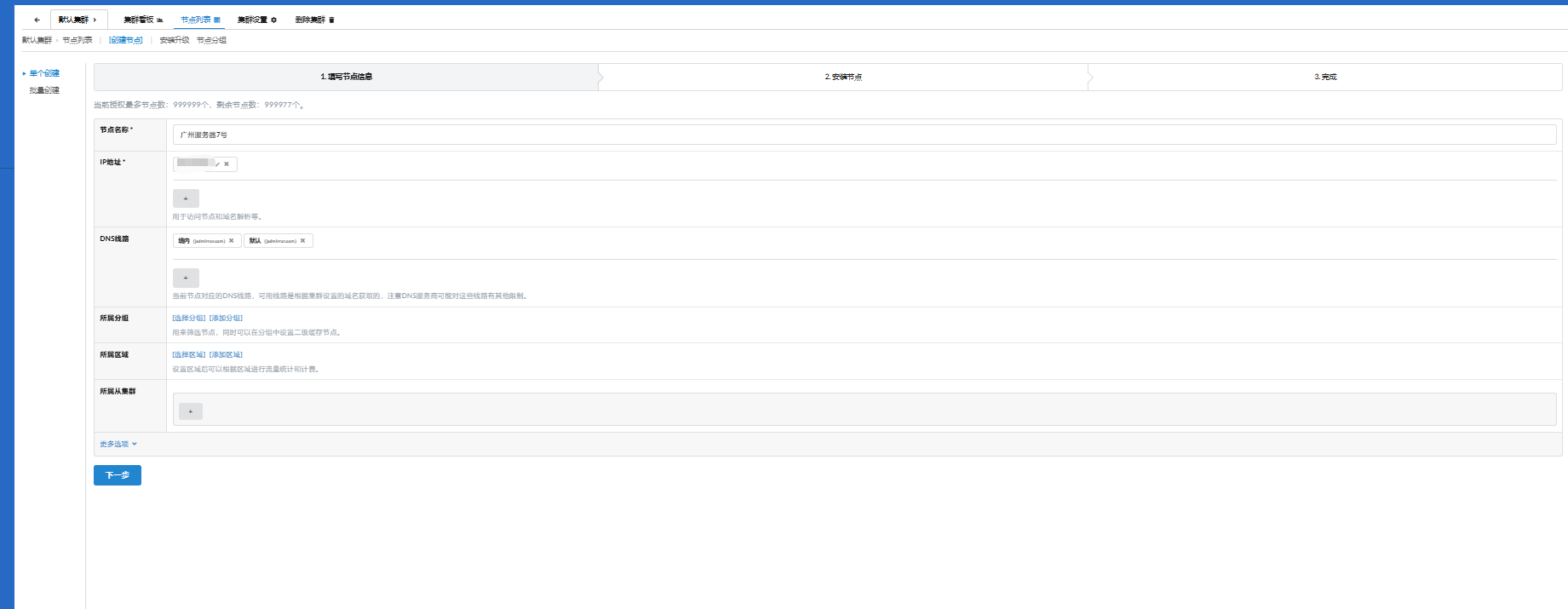Go to 默认集群 breadcrumb link
This screenshot has width=1568, height=609.
(37, 40)
